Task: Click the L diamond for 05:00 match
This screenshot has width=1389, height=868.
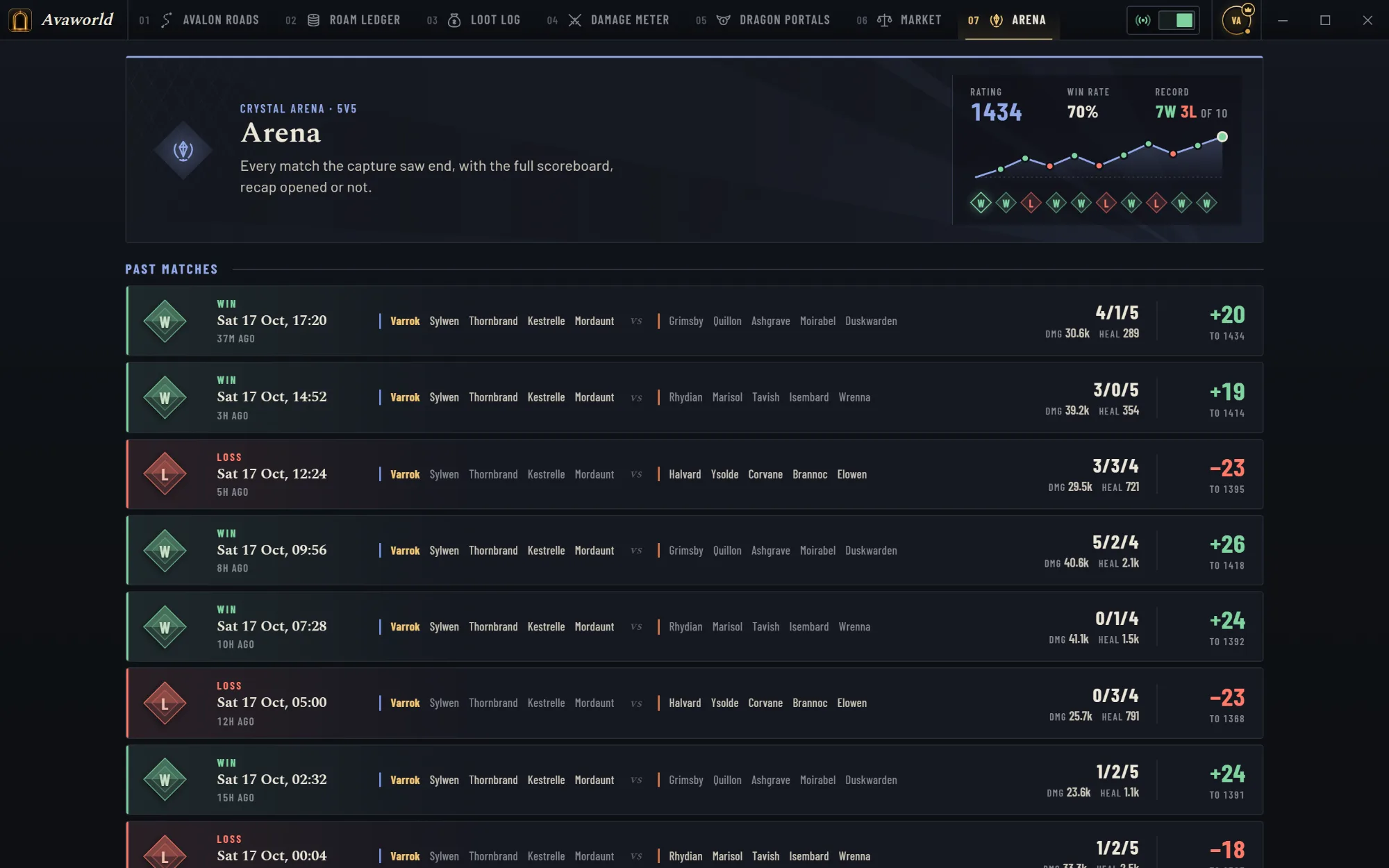Action: click(165, 703)
